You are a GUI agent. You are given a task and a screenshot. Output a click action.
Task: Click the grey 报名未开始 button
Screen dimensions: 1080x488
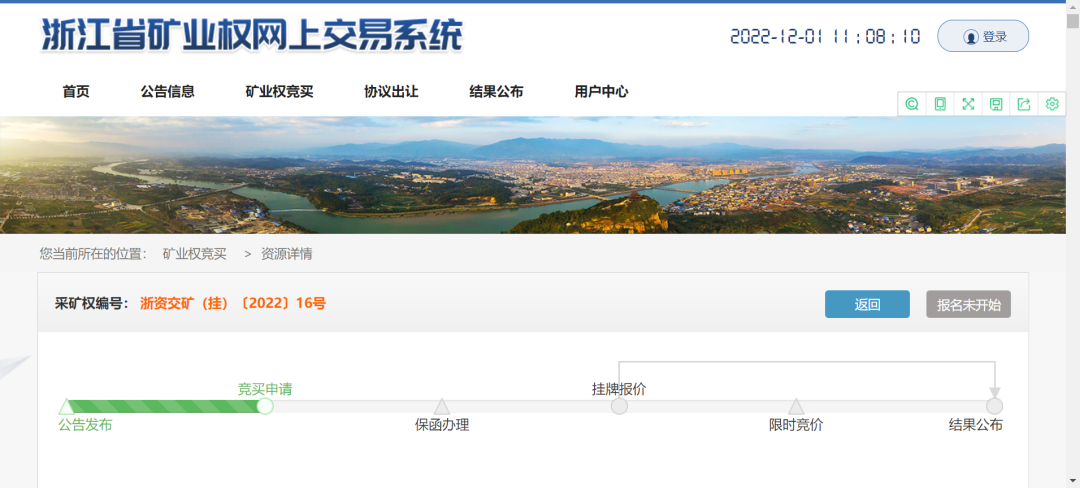[x=968, y=305]
